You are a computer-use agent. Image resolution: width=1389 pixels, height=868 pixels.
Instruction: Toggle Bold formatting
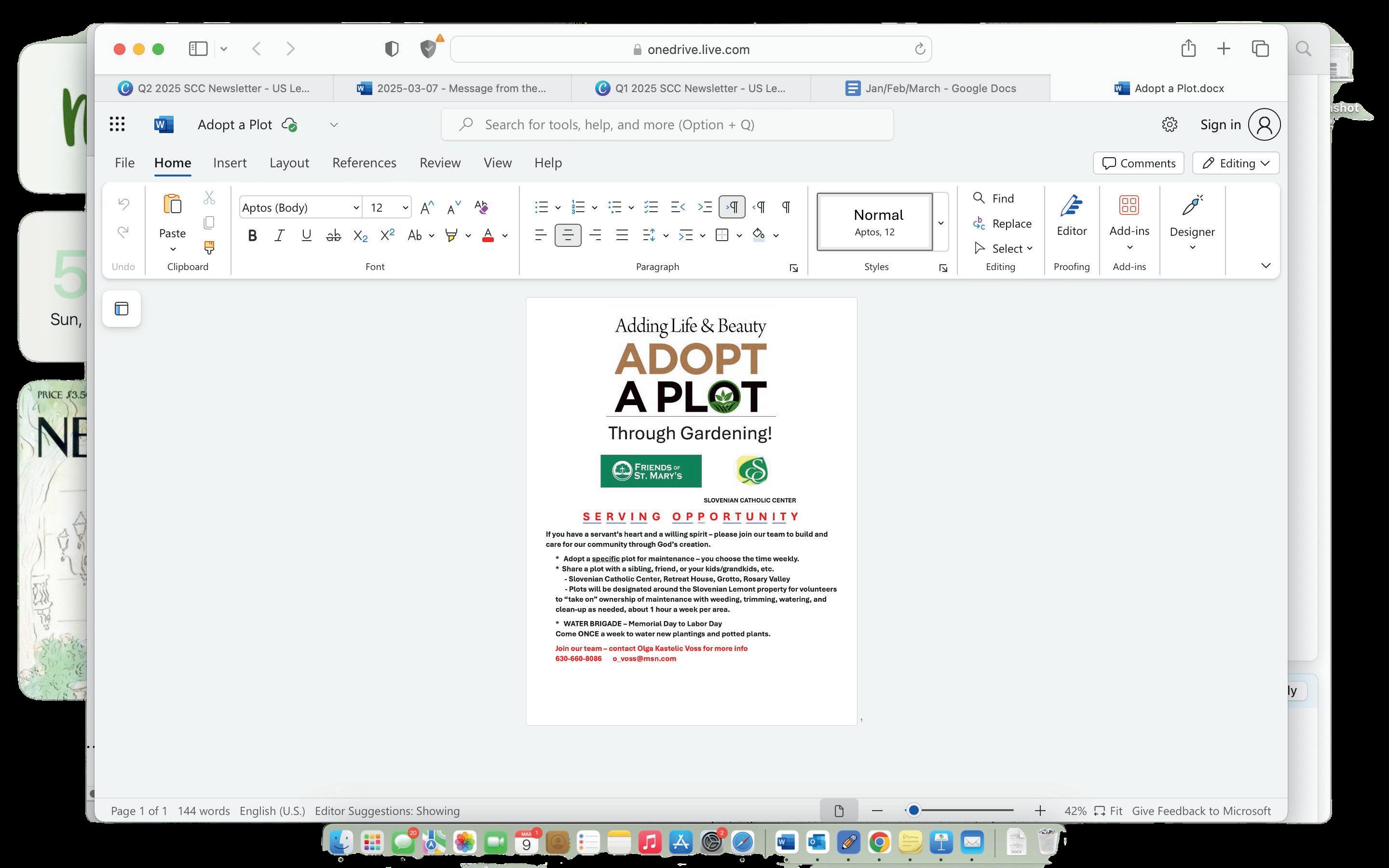(252, 235)
